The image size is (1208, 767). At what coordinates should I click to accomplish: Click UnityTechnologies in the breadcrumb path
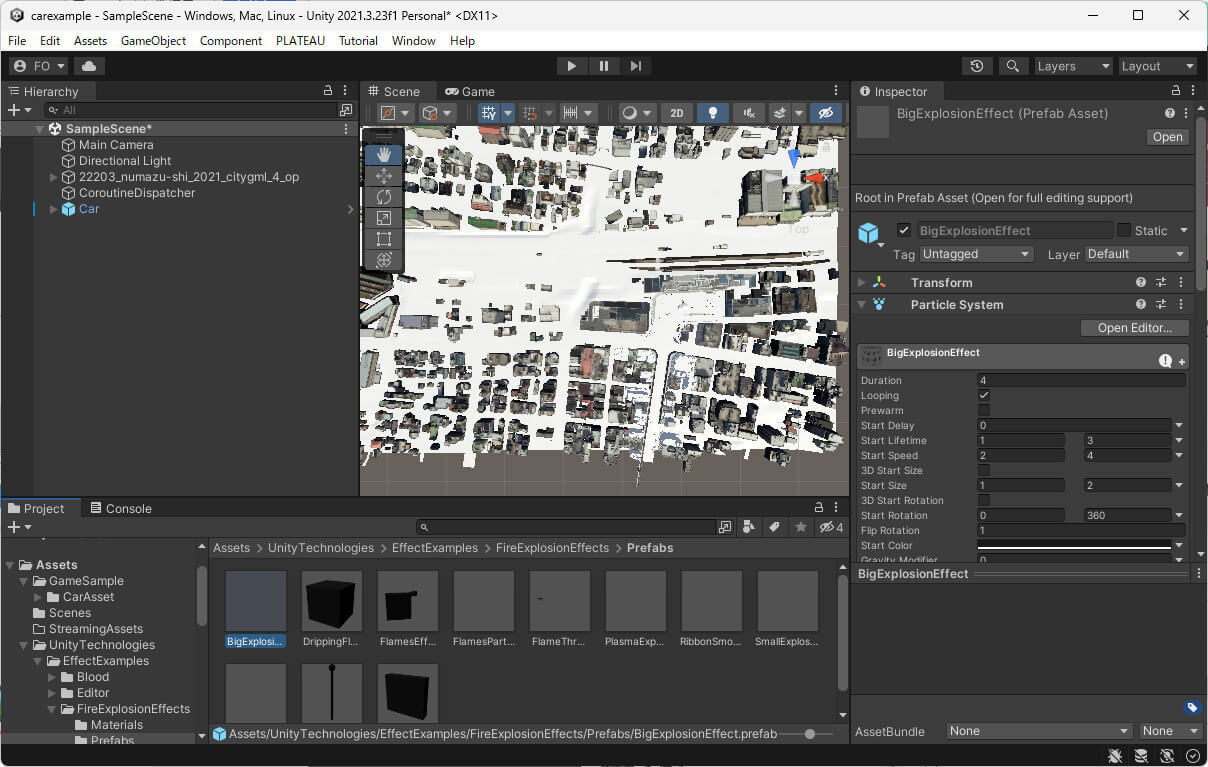(321, 548)
